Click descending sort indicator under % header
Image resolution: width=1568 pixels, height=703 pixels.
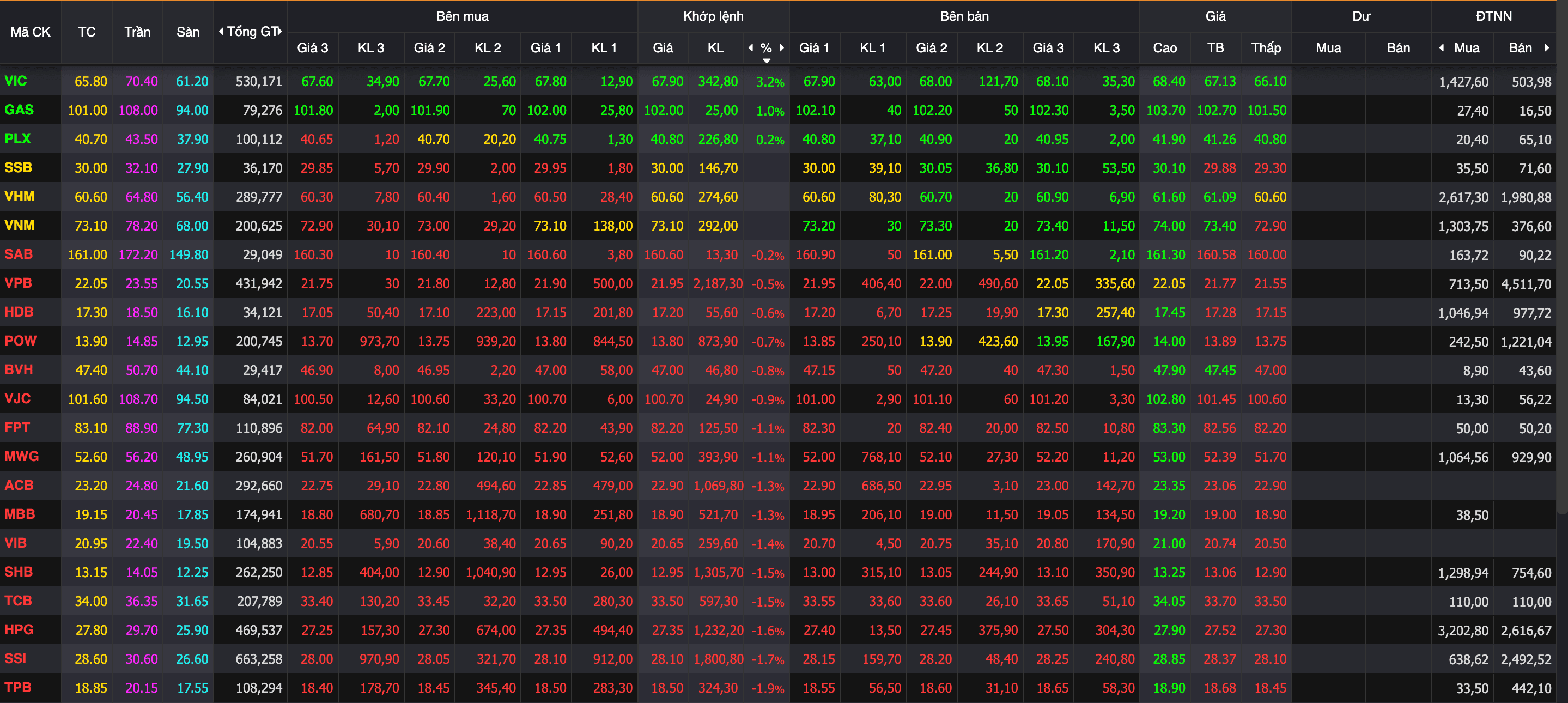coord(767,60)
